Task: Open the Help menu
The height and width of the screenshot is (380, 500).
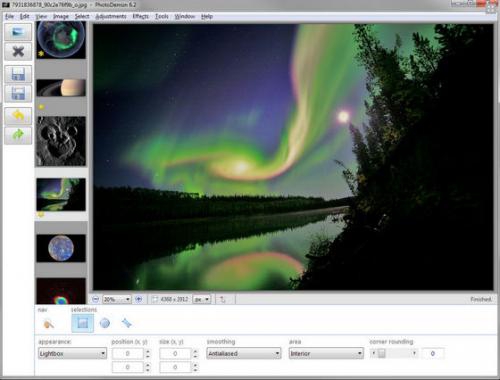Action: tap(207, 16)
